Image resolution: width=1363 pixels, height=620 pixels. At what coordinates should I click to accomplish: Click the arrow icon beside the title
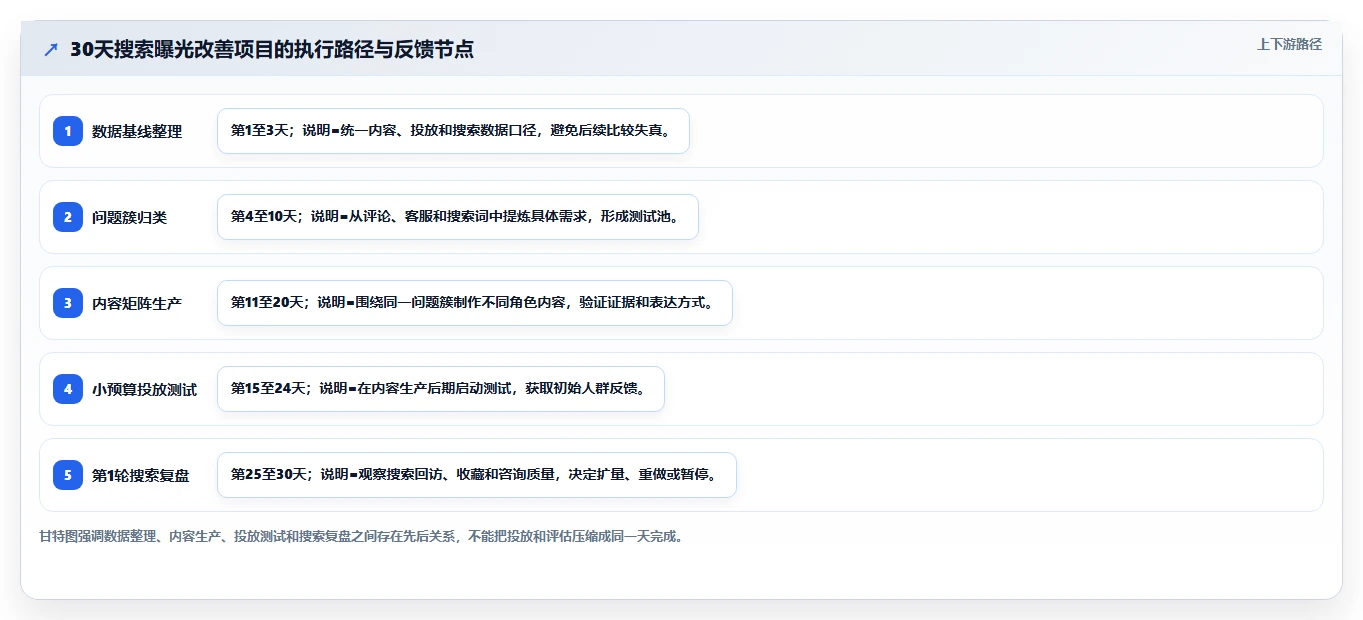tap(51, 49)
